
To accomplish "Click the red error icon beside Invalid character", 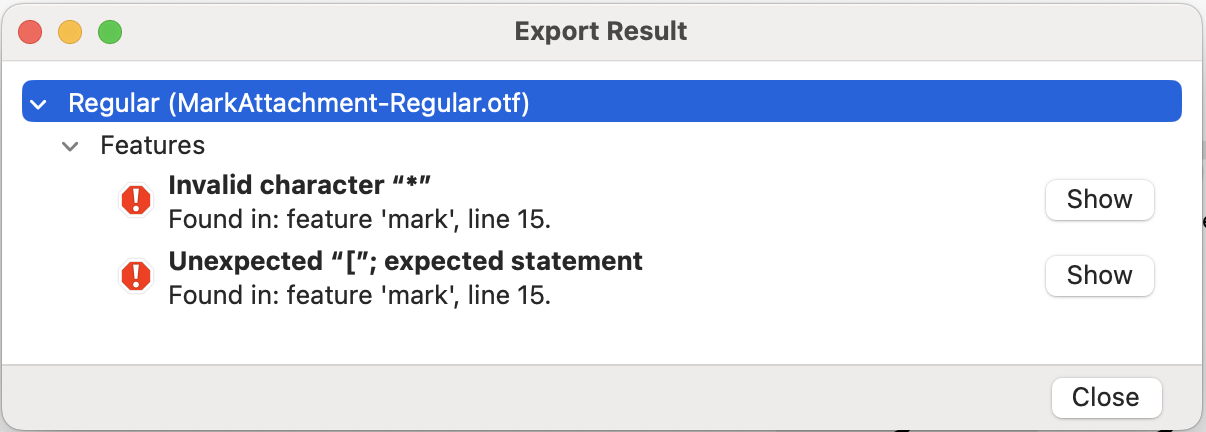I will [x=135, y=200].
